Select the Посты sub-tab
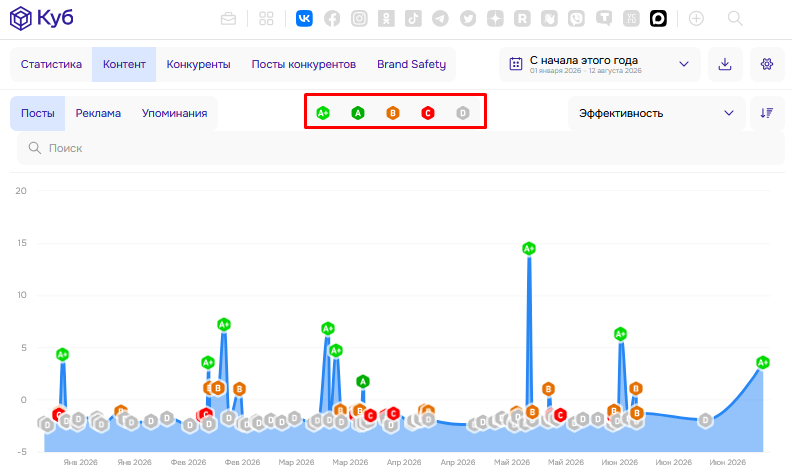 (x=38, y=113)
